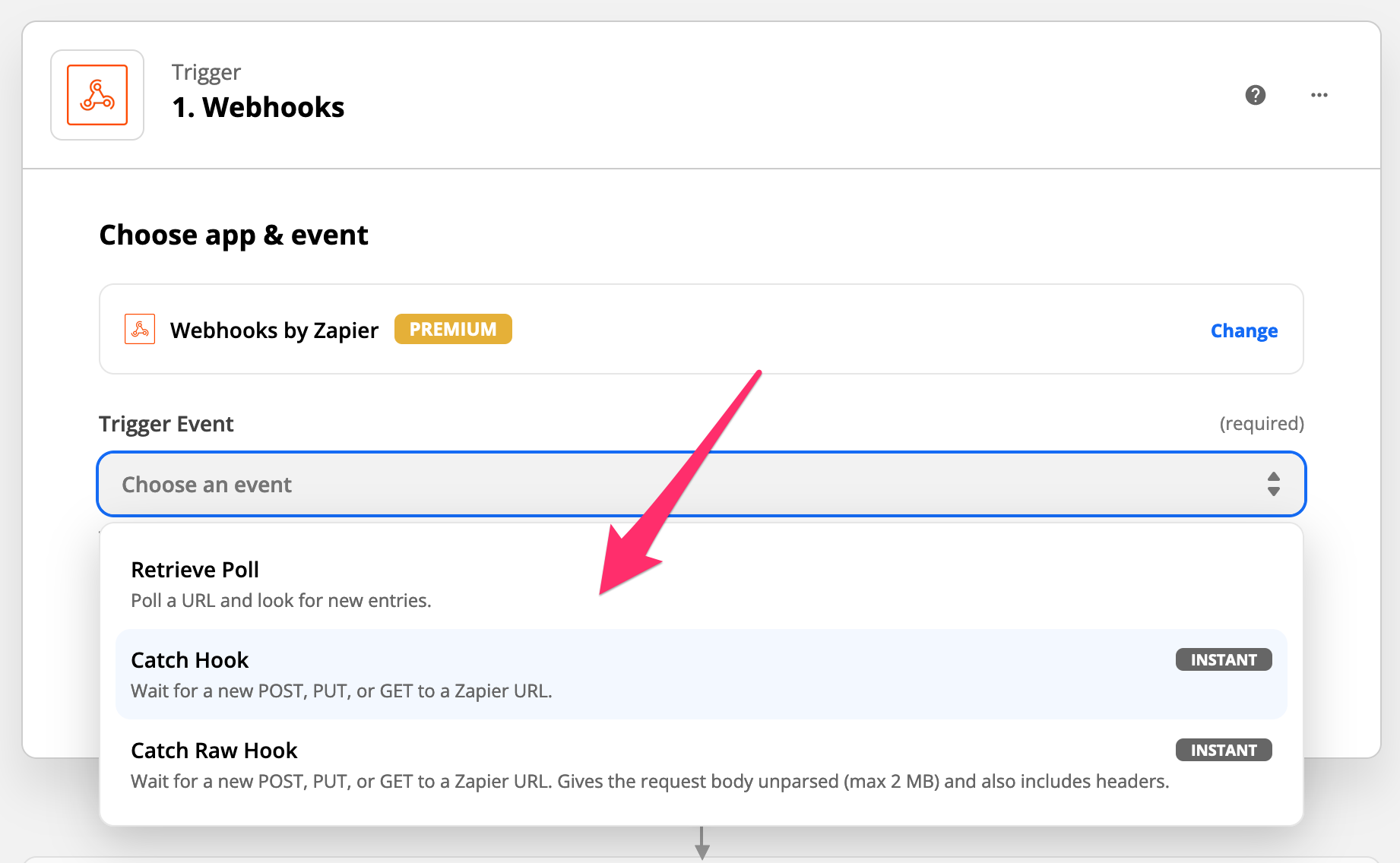Open the help question mark icon
1400x863 pixels.
click(1255, 95)
